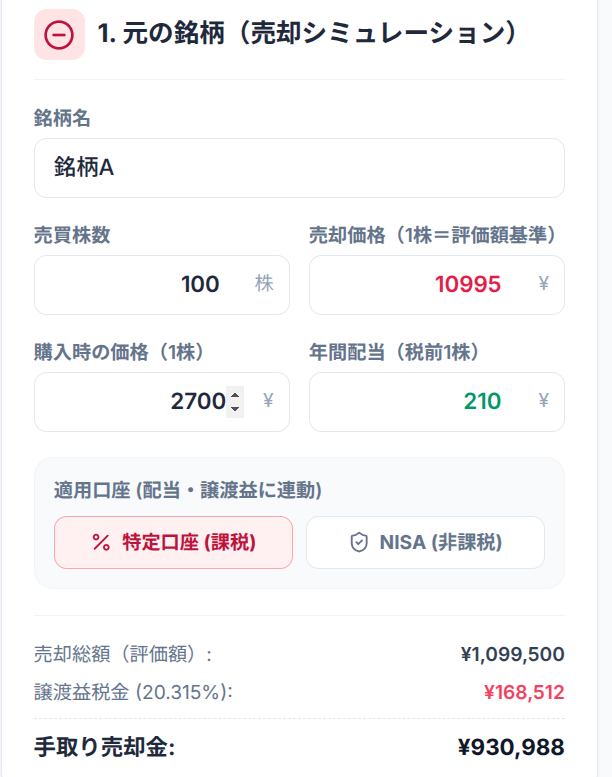This screenshot has height=777, width=612.
Task: Focus the 売買株数 field showing 100
Action: tap(162, 285)
